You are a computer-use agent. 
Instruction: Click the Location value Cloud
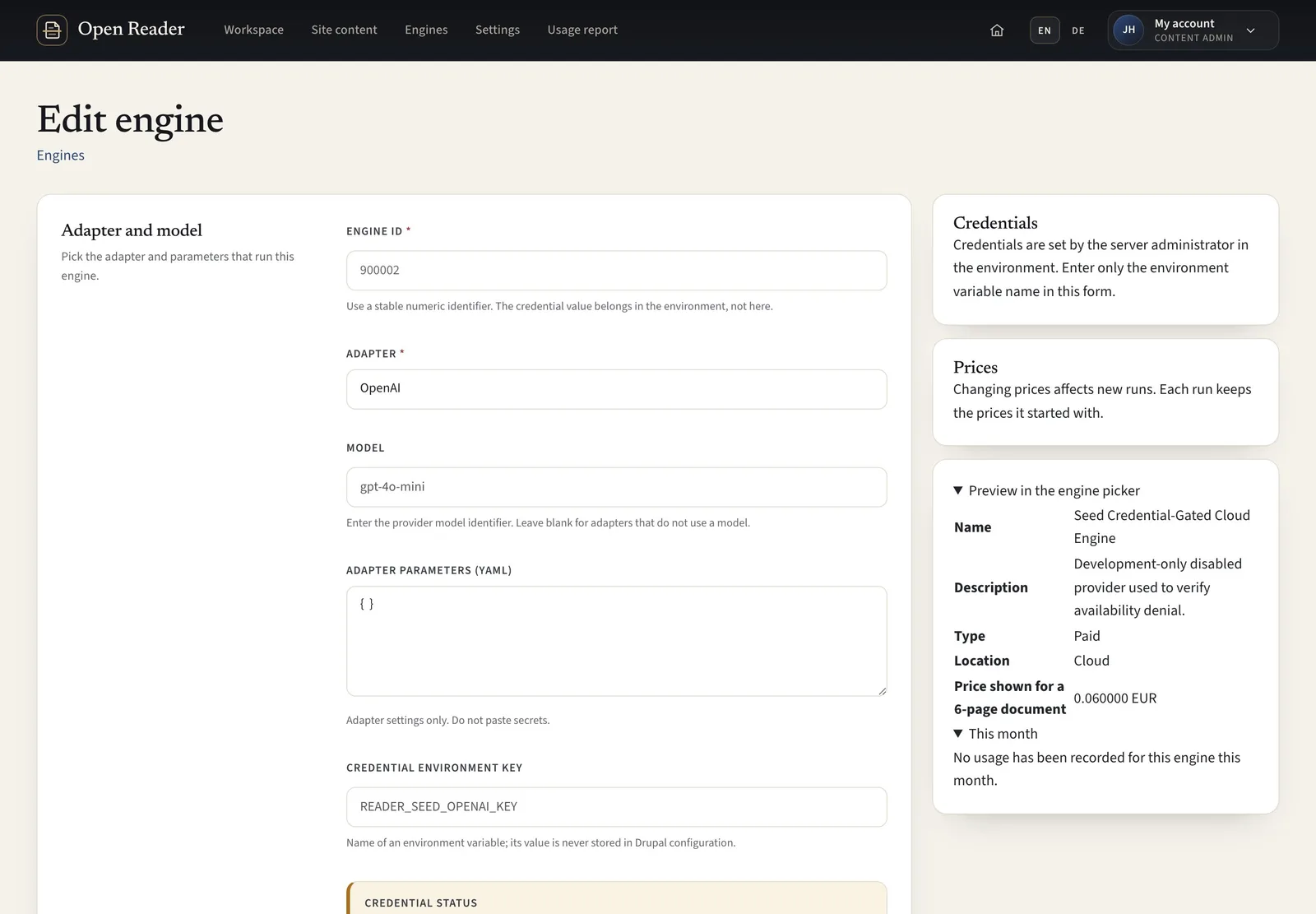click(1091, 661)
